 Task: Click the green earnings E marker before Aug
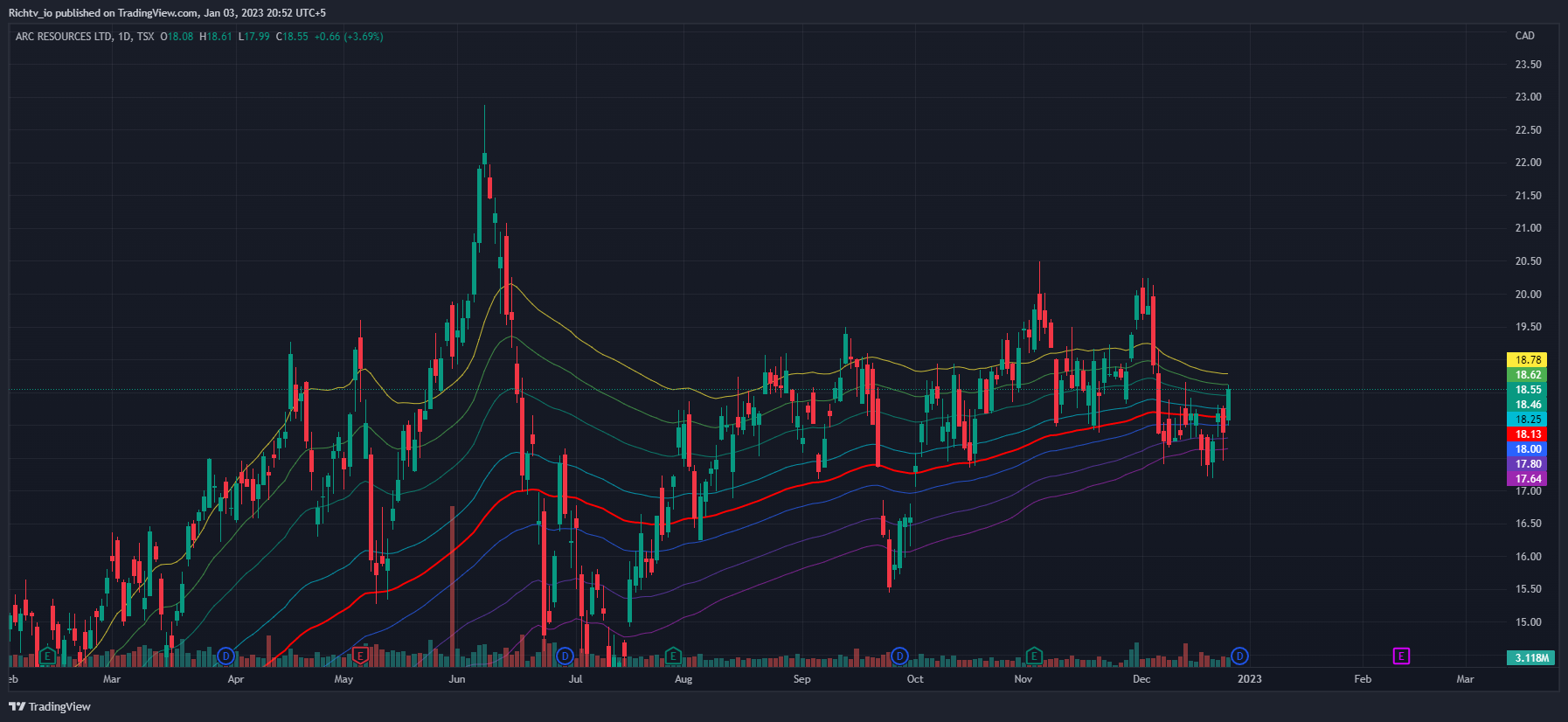673,656
